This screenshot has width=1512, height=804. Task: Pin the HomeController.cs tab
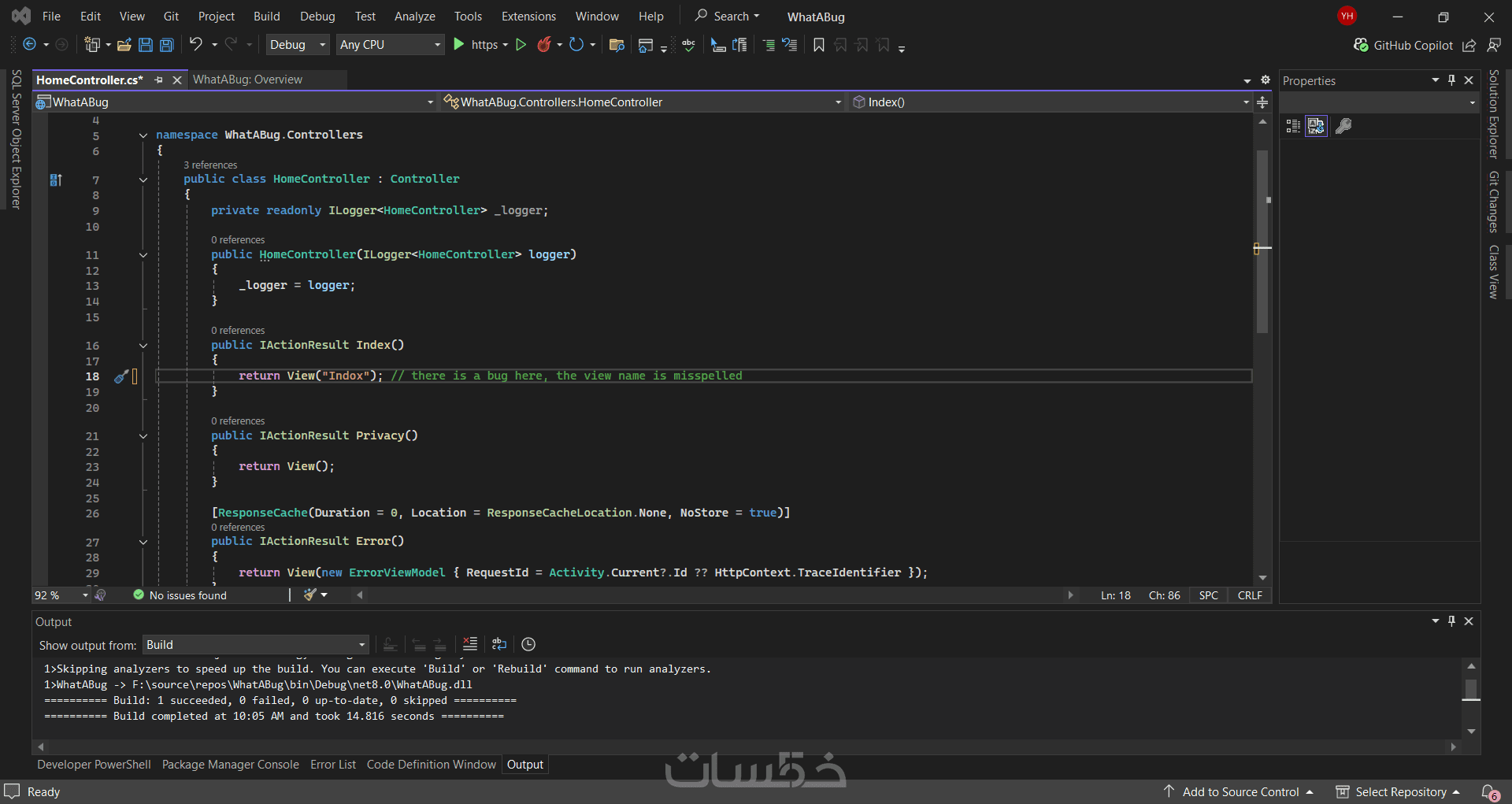(x=158, y=80)
